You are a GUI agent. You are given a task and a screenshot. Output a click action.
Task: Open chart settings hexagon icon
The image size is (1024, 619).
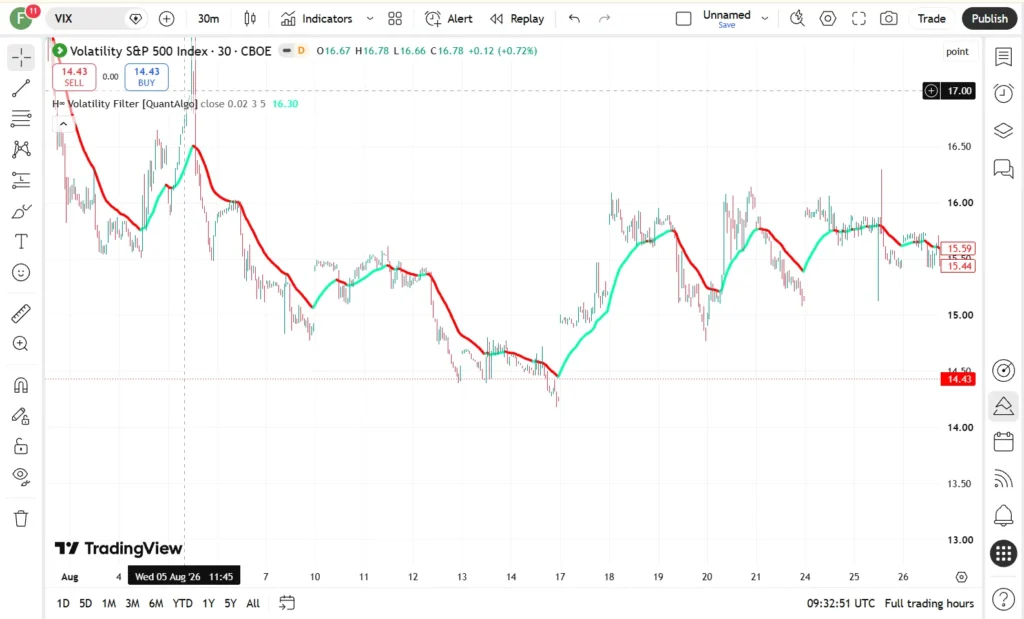(827, 19)
